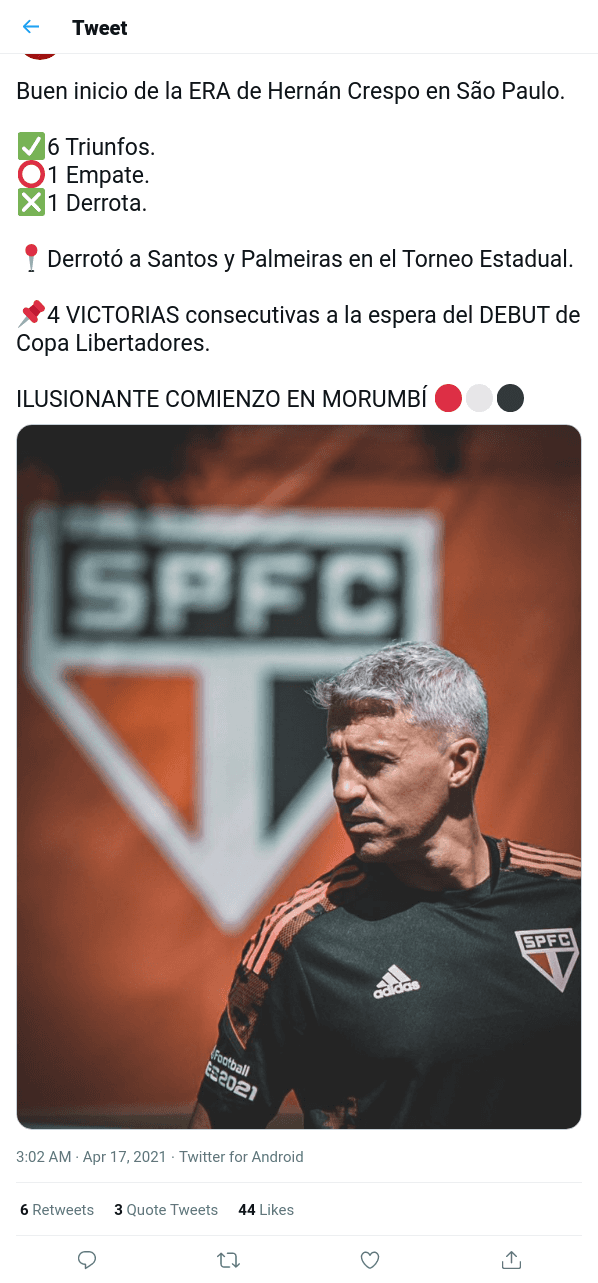Click the reply speech bubble icon
The image size is (598, 1283).
(87, 1259)
